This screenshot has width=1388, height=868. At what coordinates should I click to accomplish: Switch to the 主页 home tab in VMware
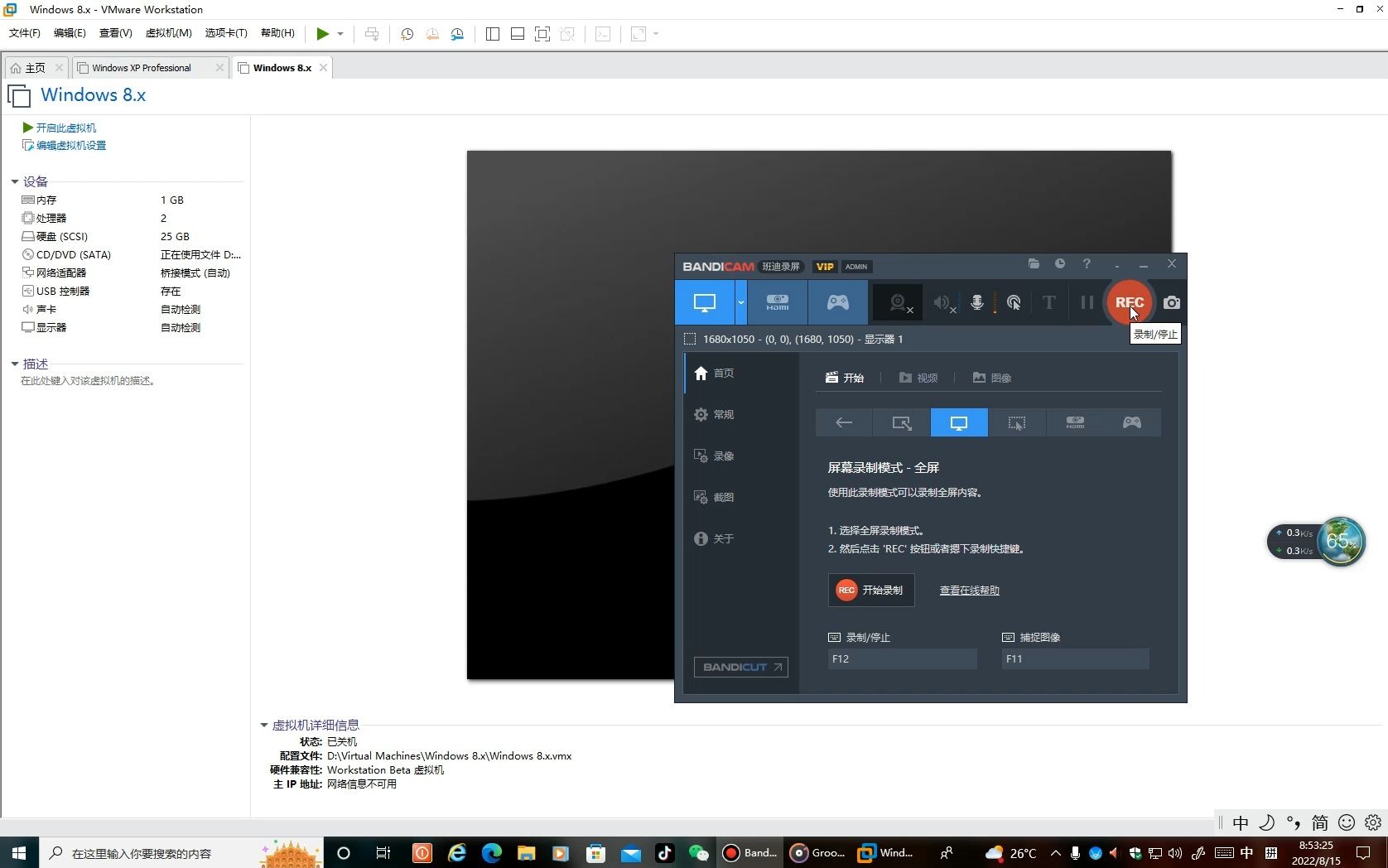36,68
